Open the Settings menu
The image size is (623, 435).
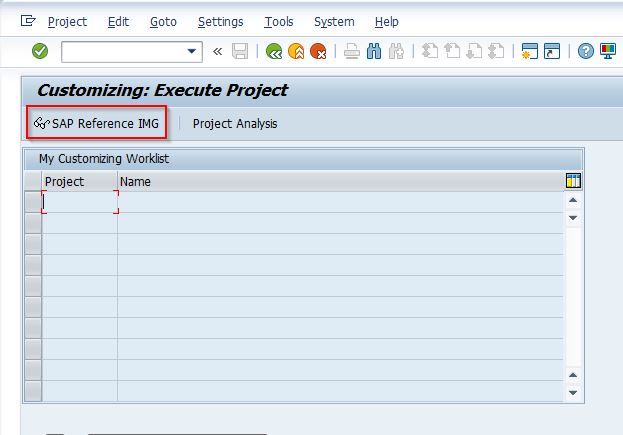(221, 21)
